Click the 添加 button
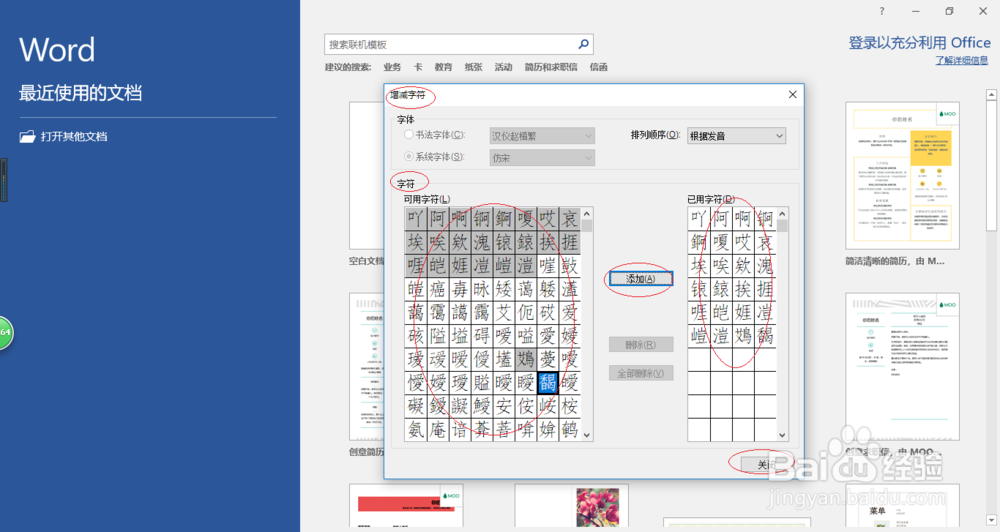The width and height of the screenshot is (1000, 532). [640, 279]
